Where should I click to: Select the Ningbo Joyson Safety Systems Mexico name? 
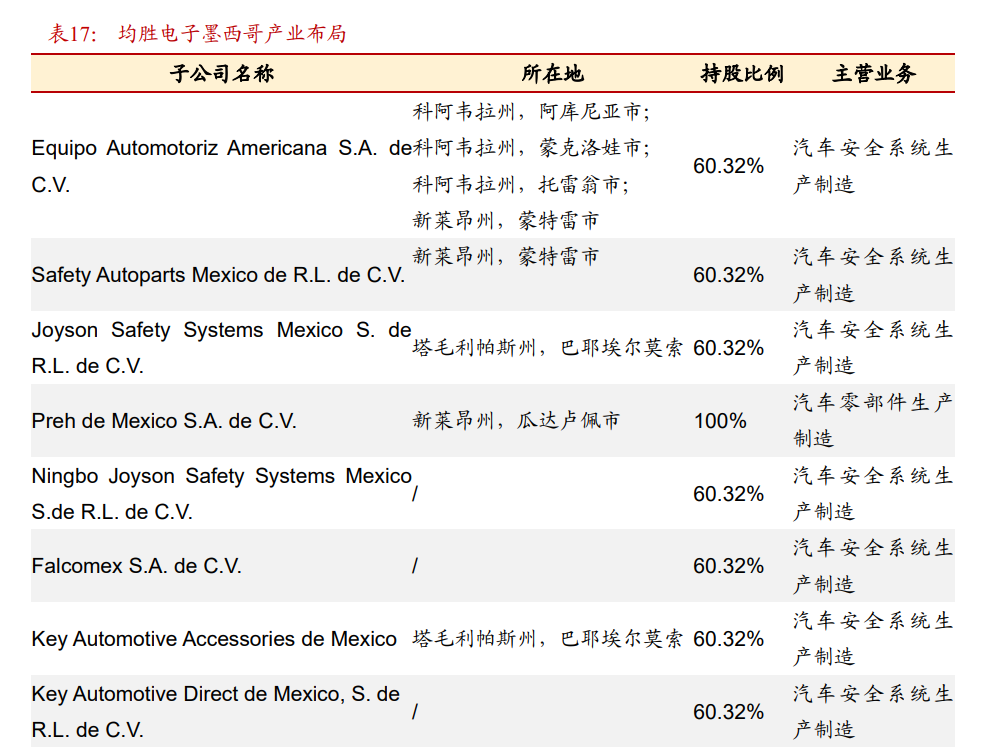(x=220, y=494)
